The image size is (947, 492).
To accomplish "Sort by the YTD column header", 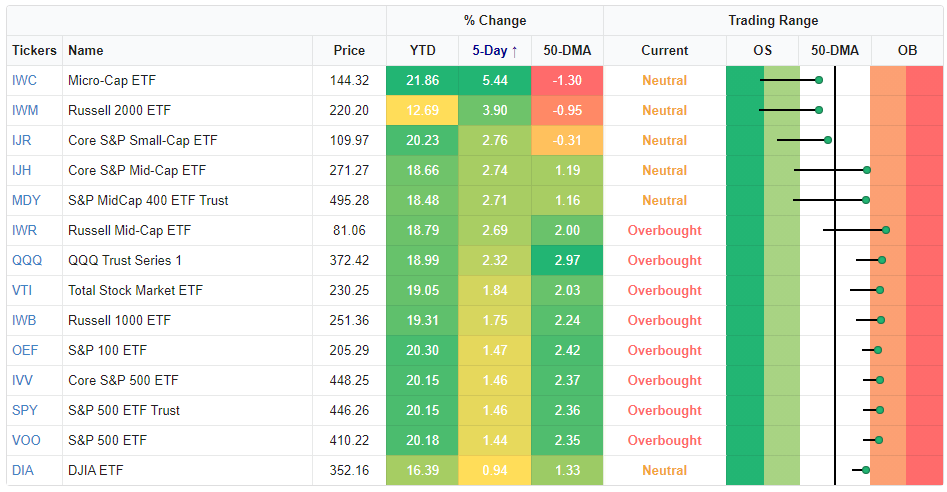I will click(x=422, y=50).
